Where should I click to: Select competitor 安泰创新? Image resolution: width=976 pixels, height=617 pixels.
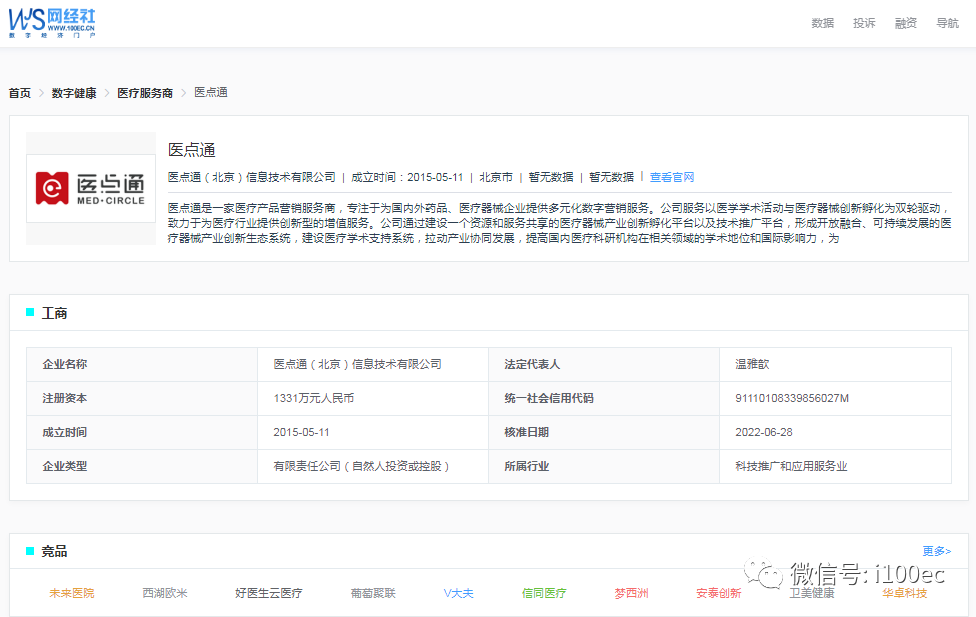click(x=719, y=593)
